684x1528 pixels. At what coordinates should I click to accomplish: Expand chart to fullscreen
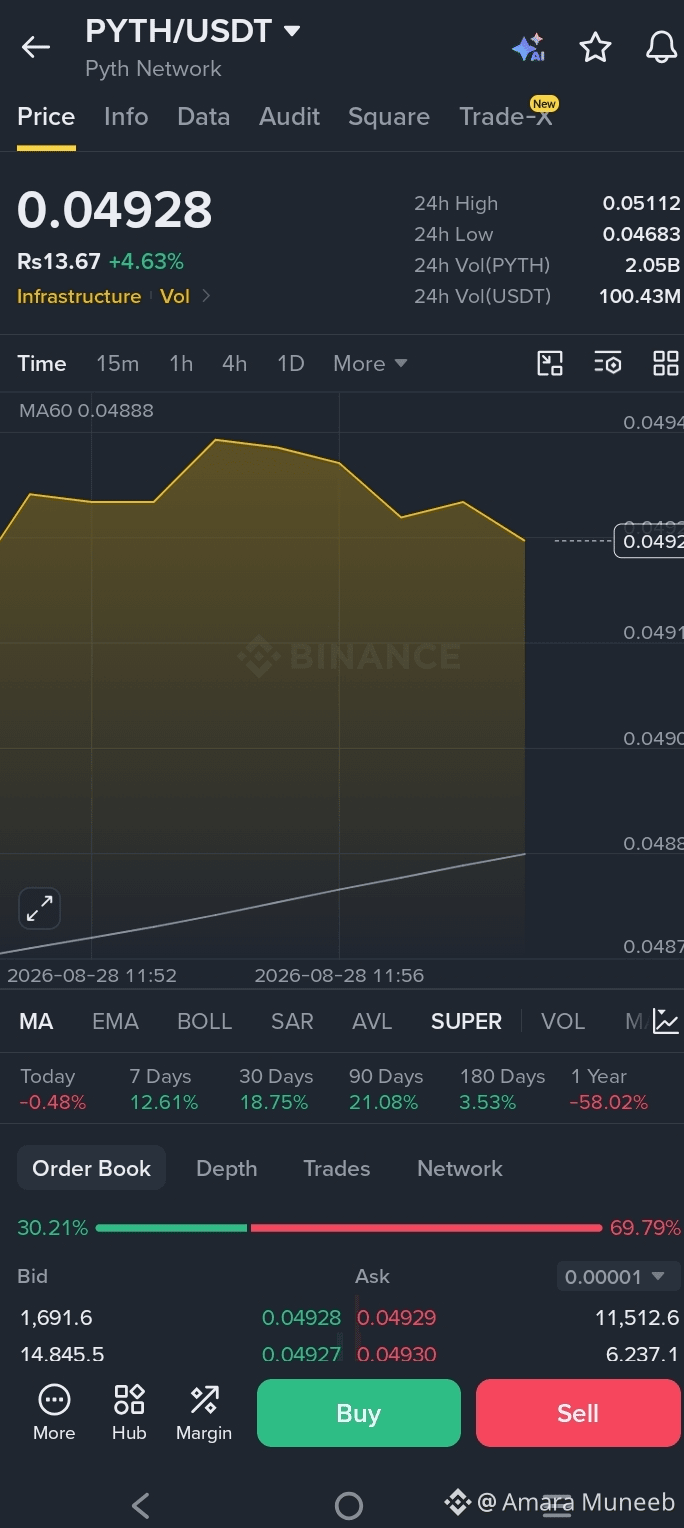tap(40, 908)
